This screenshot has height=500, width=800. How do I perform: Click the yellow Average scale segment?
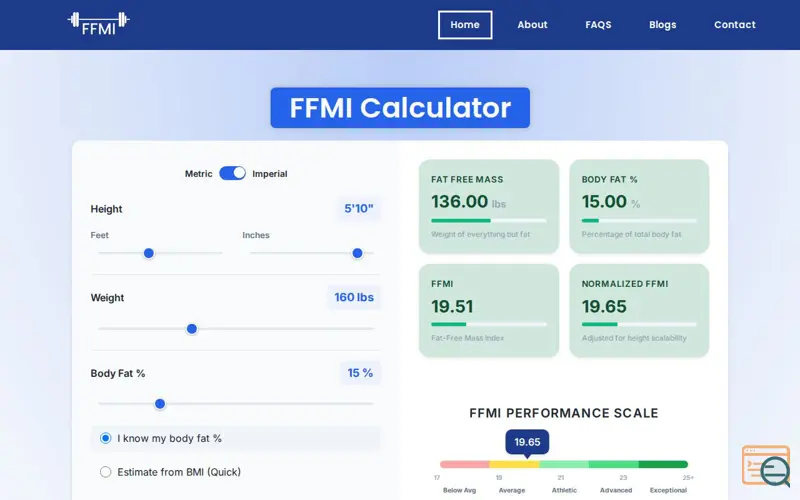pyautogui.click(x=514, y=464)
